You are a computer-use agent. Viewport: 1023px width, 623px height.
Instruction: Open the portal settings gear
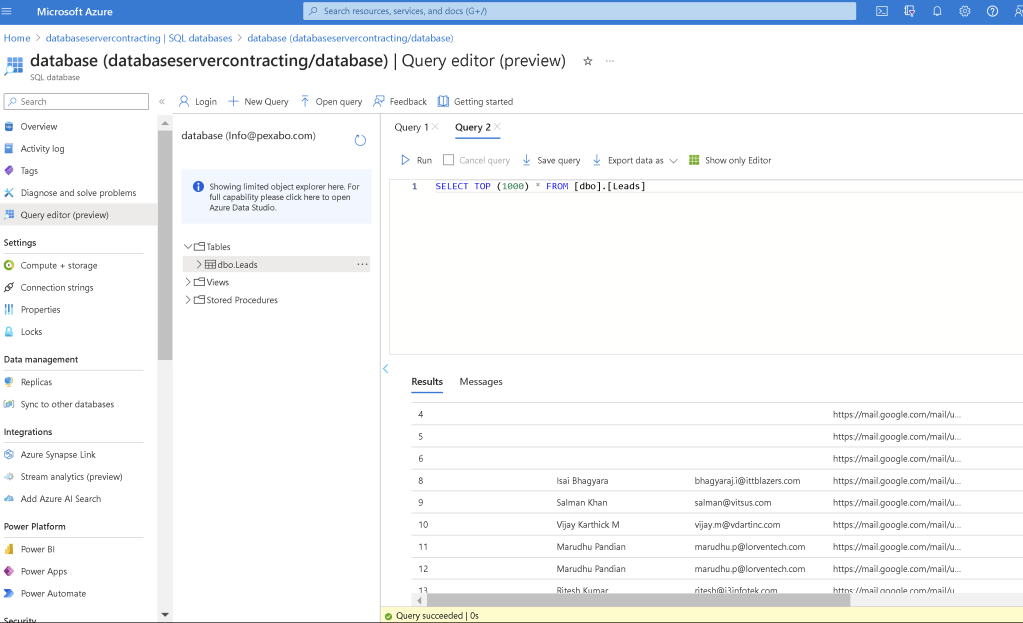pos(964,11)
